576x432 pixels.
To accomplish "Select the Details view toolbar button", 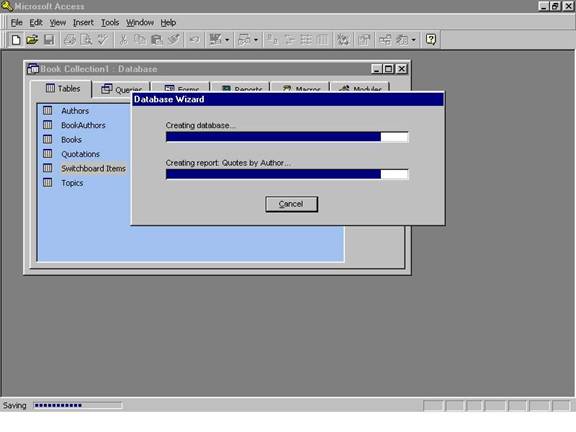I will pyautogui.click(x=322, y=40).
